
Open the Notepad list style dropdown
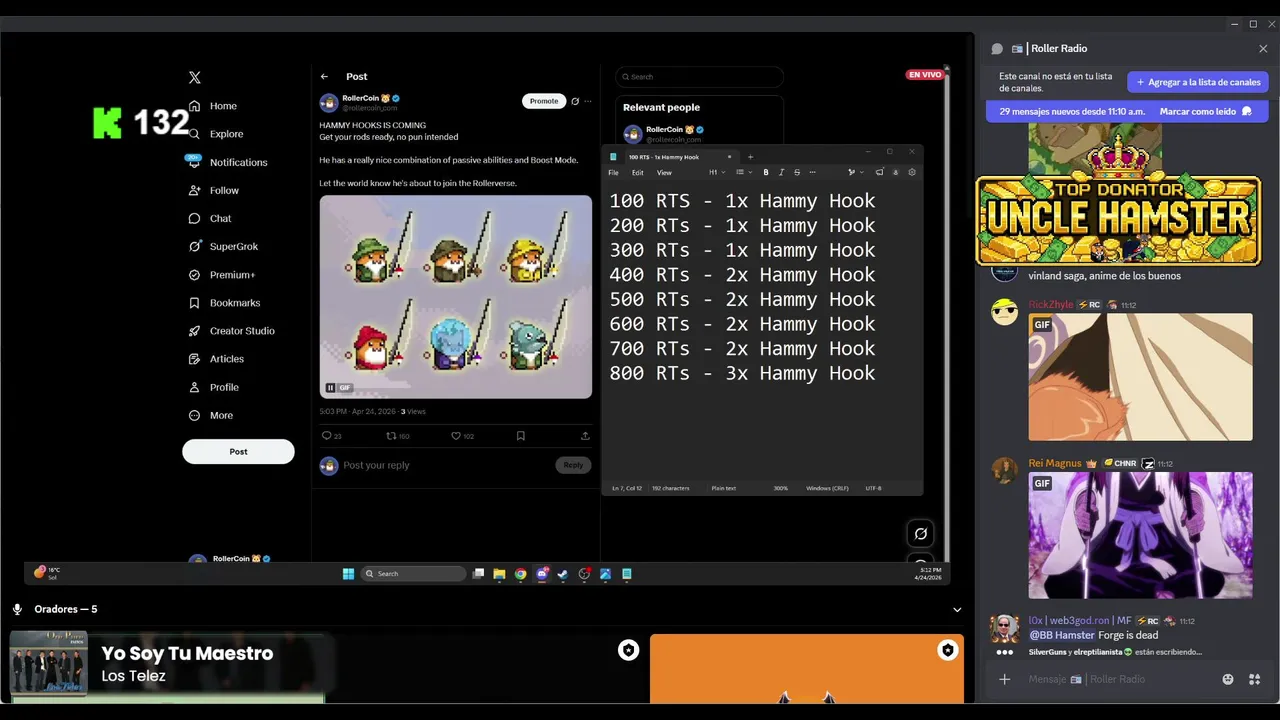point(742,172)
